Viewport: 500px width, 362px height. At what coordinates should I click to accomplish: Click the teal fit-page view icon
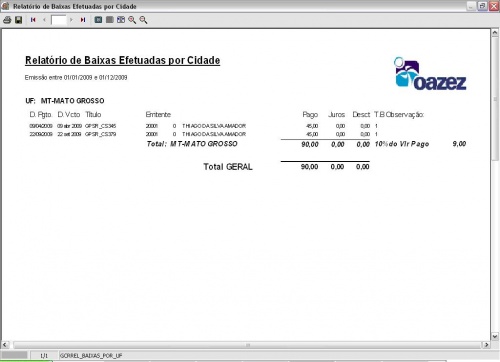[98, 20]
